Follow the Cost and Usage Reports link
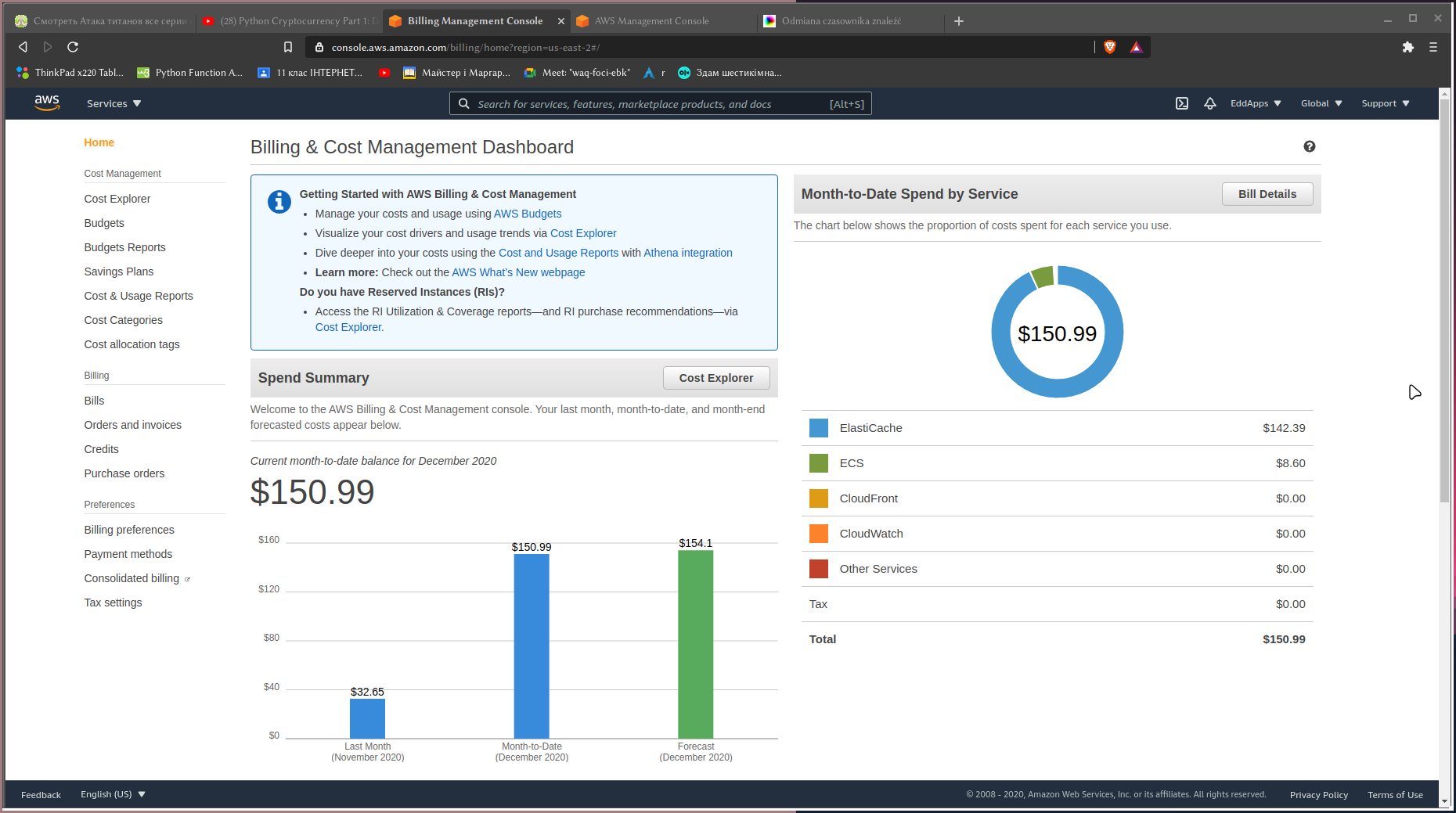This screenshot has width=1456, height=813. (558, 253)
